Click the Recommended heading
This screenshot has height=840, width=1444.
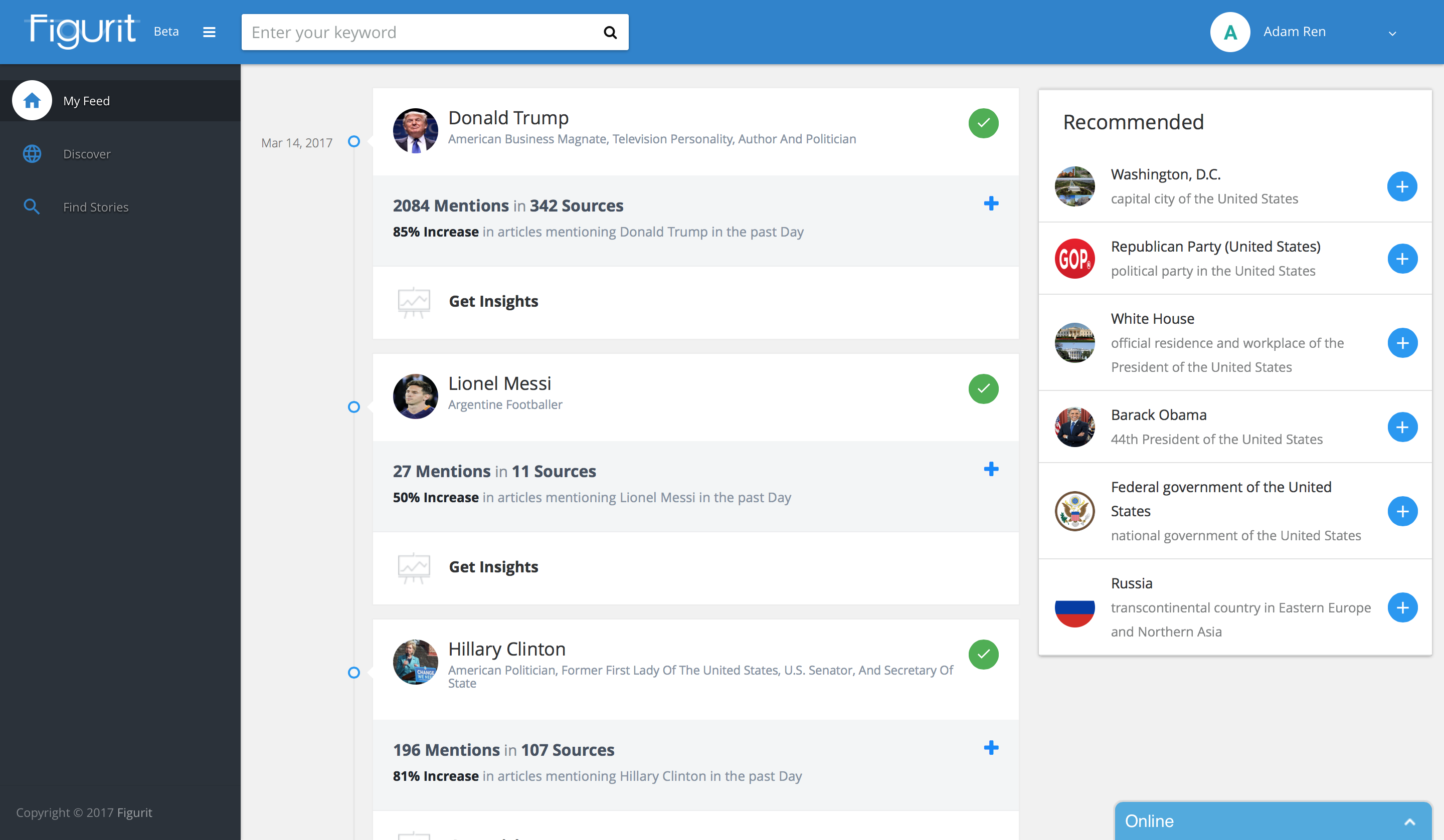1134,122
